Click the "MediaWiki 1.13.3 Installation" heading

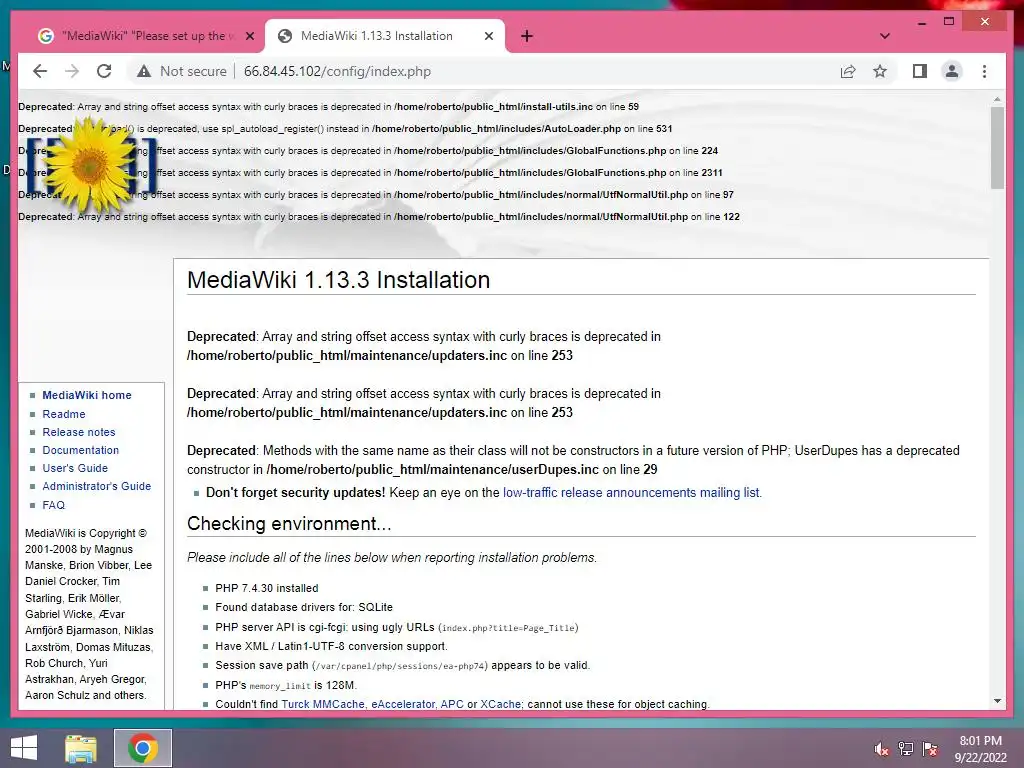point(338,280)
